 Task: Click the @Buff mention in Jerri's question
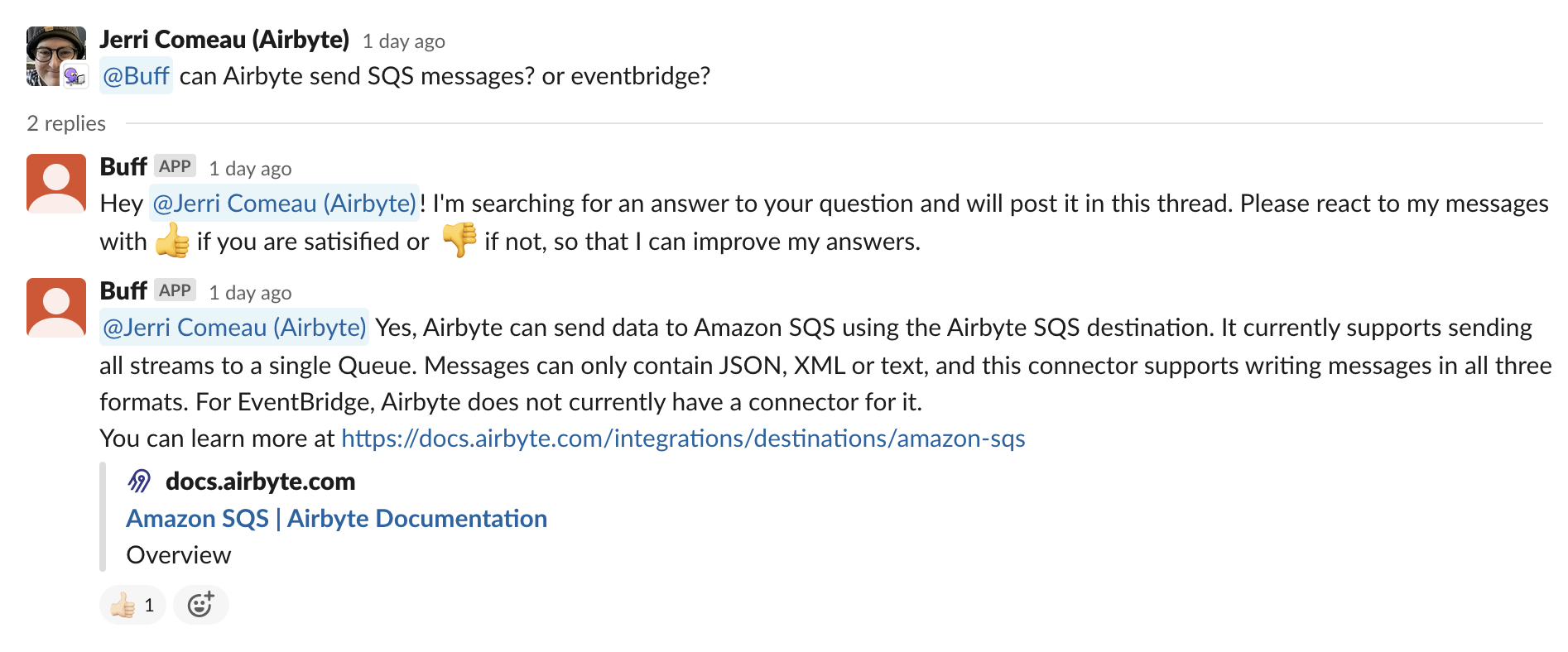(x=136, y=76)
